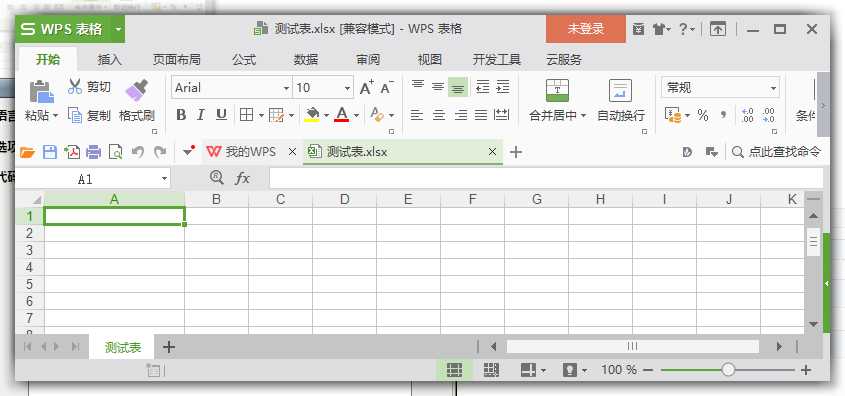
Task: Toggle bottom vertical alignment
Action: pyautogui.click(x=458, y=87)
